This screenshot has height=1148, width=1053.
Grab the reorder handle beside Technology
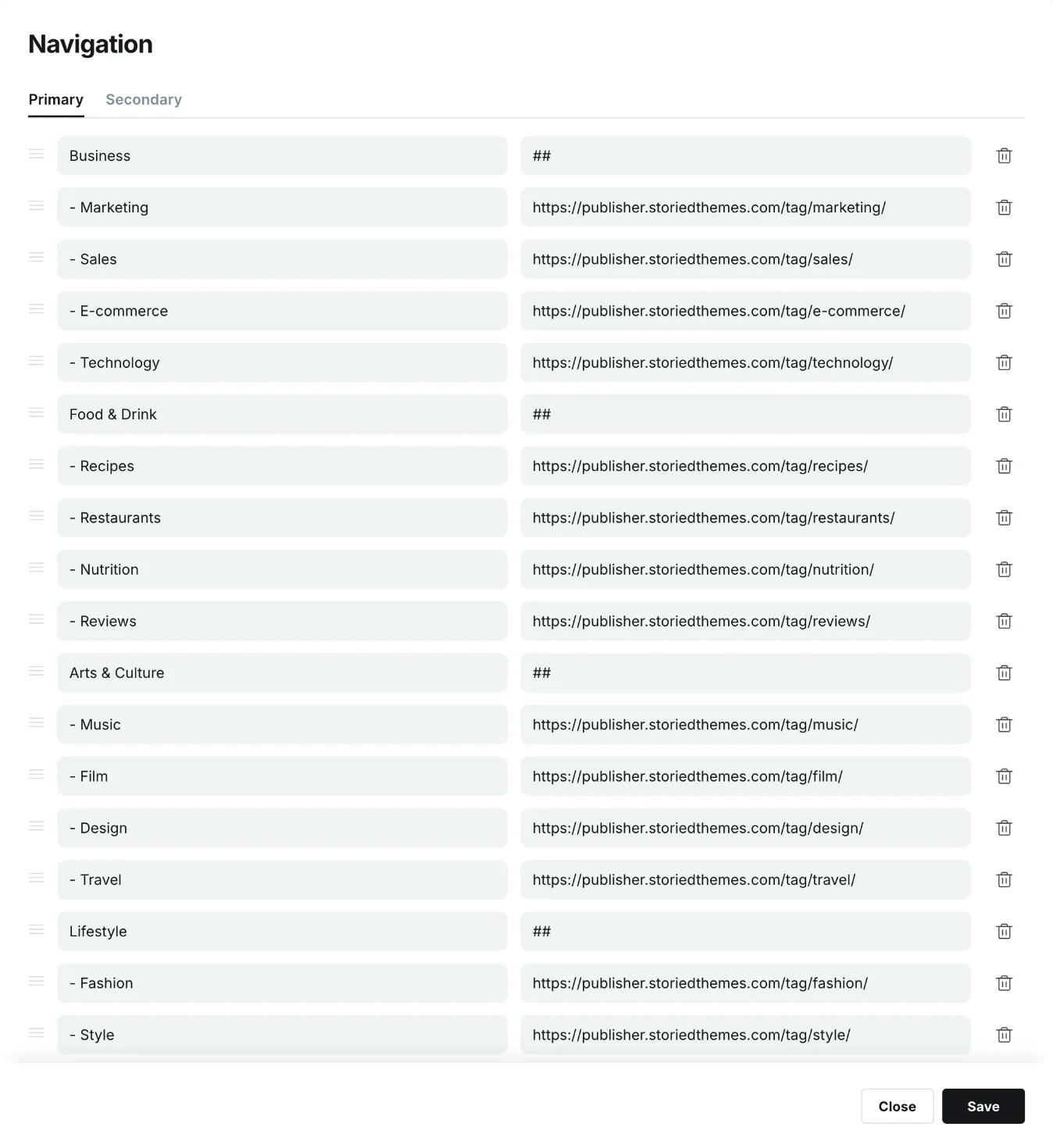[36, 361]
